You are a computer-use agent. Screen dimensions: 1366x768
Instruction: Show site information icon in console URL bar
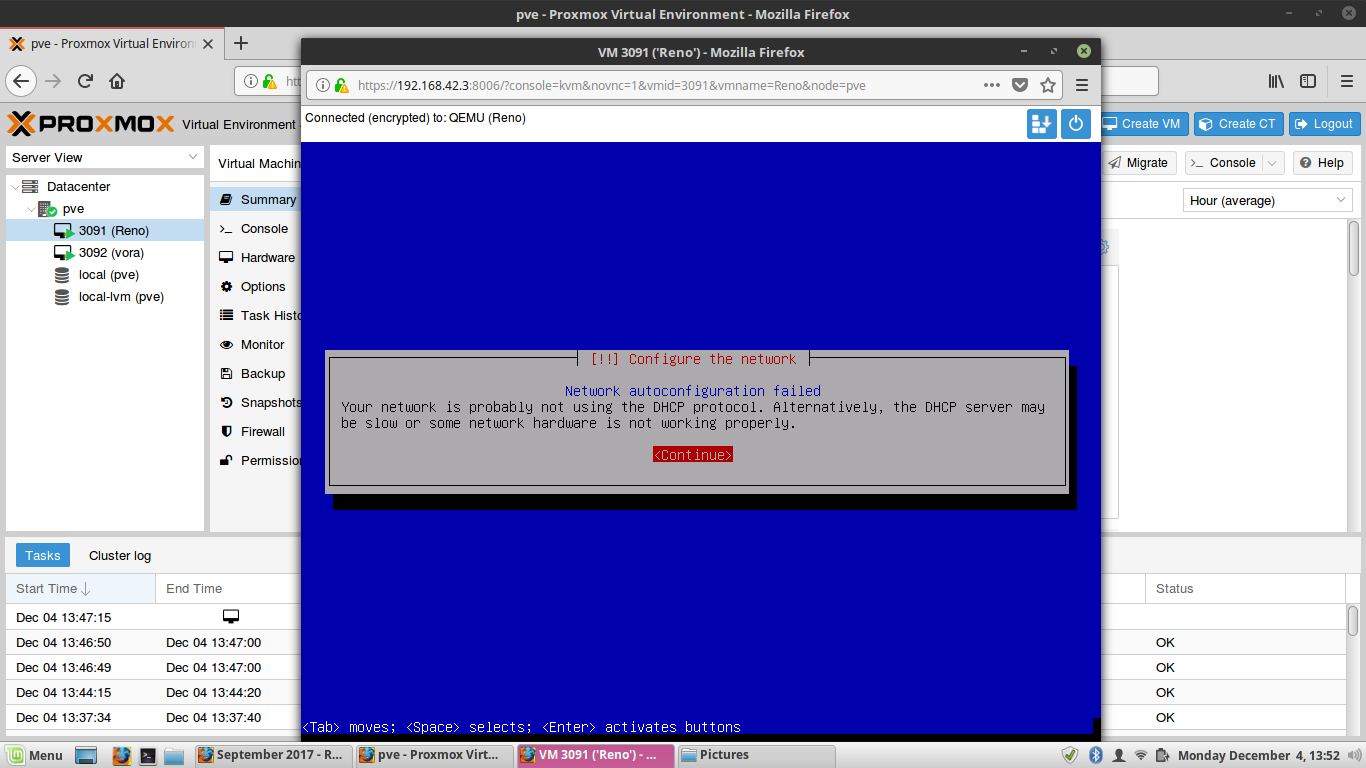(323, 85)
